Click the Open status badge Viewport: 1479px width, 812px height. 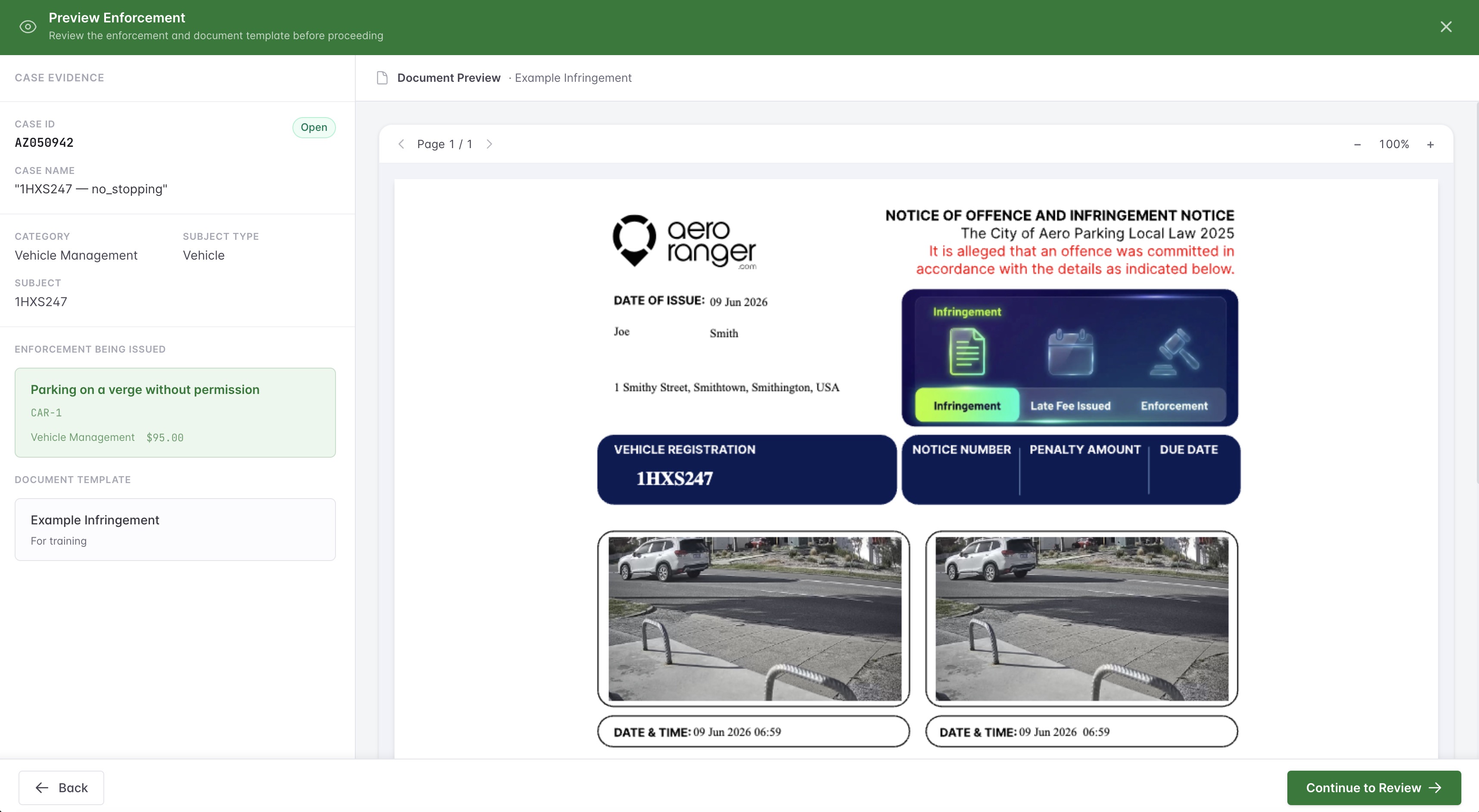point(314,127)
